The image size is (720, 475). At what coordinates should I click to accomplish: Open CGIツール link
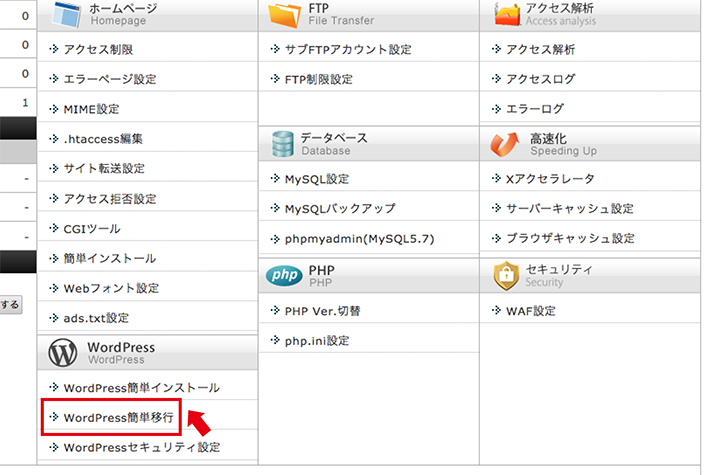point(92,228)
